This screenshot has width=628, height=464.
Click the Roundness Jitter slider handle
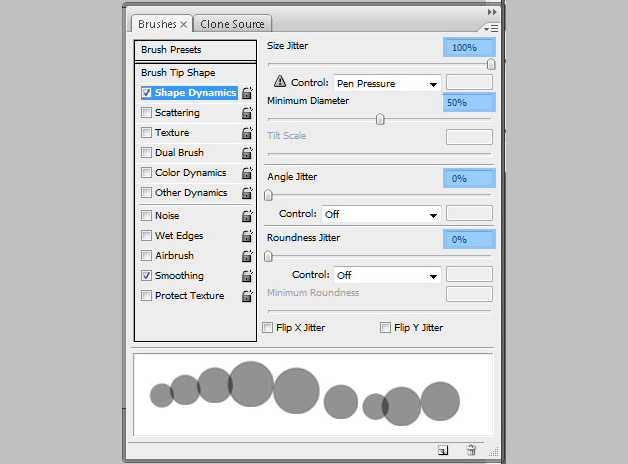coord(268,256)
